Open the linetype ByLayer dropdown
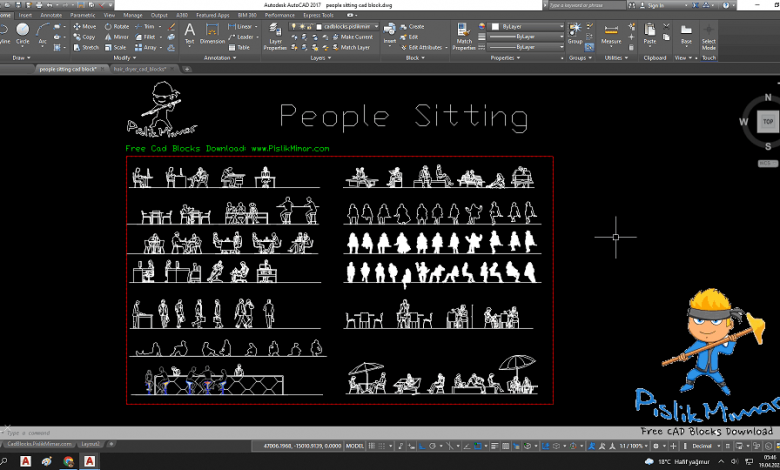This screenshot has width=780, height=470. [526, 47]
